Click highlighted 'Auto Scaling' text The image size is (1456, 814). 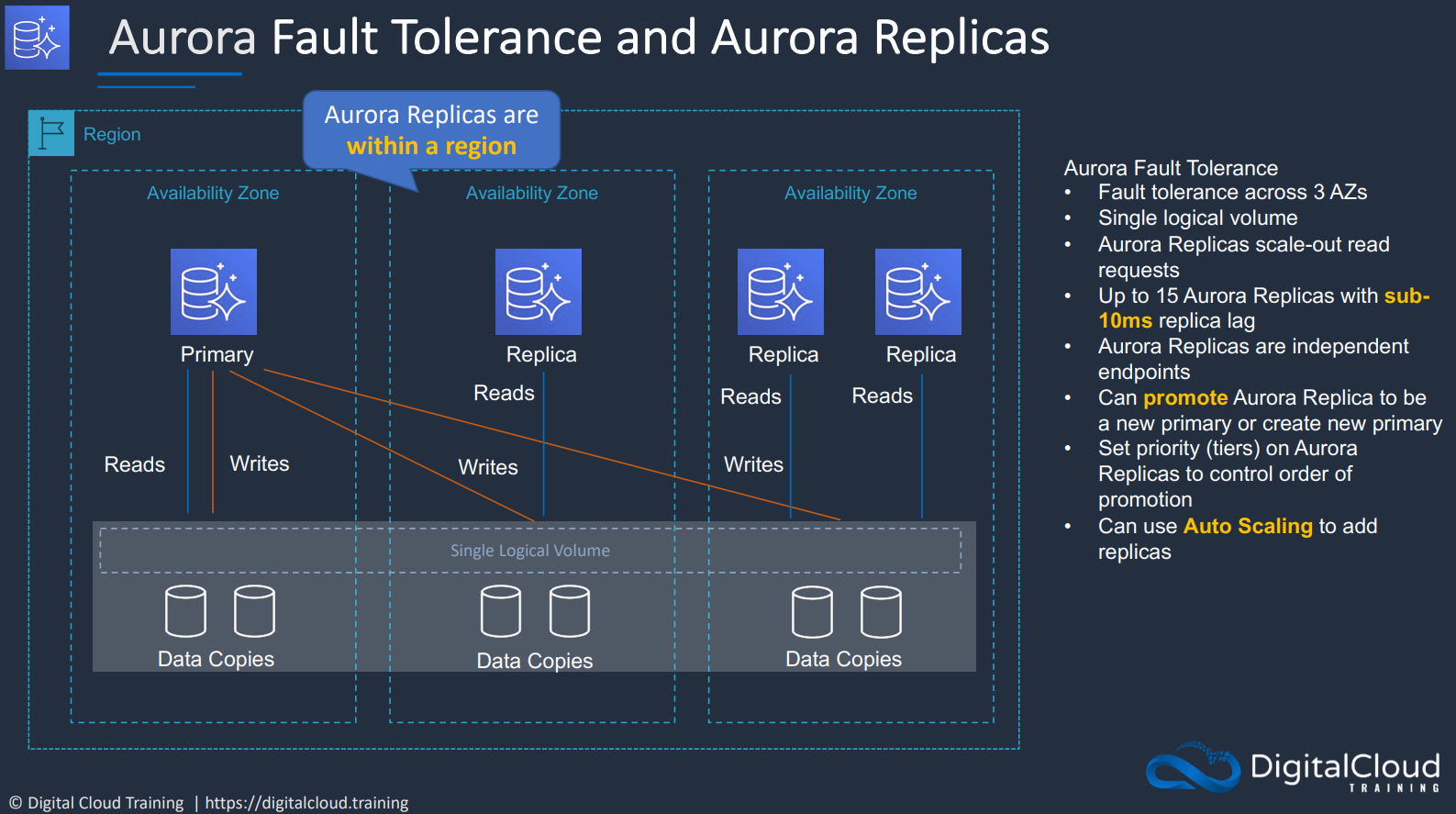click(x=1248, y=526)
